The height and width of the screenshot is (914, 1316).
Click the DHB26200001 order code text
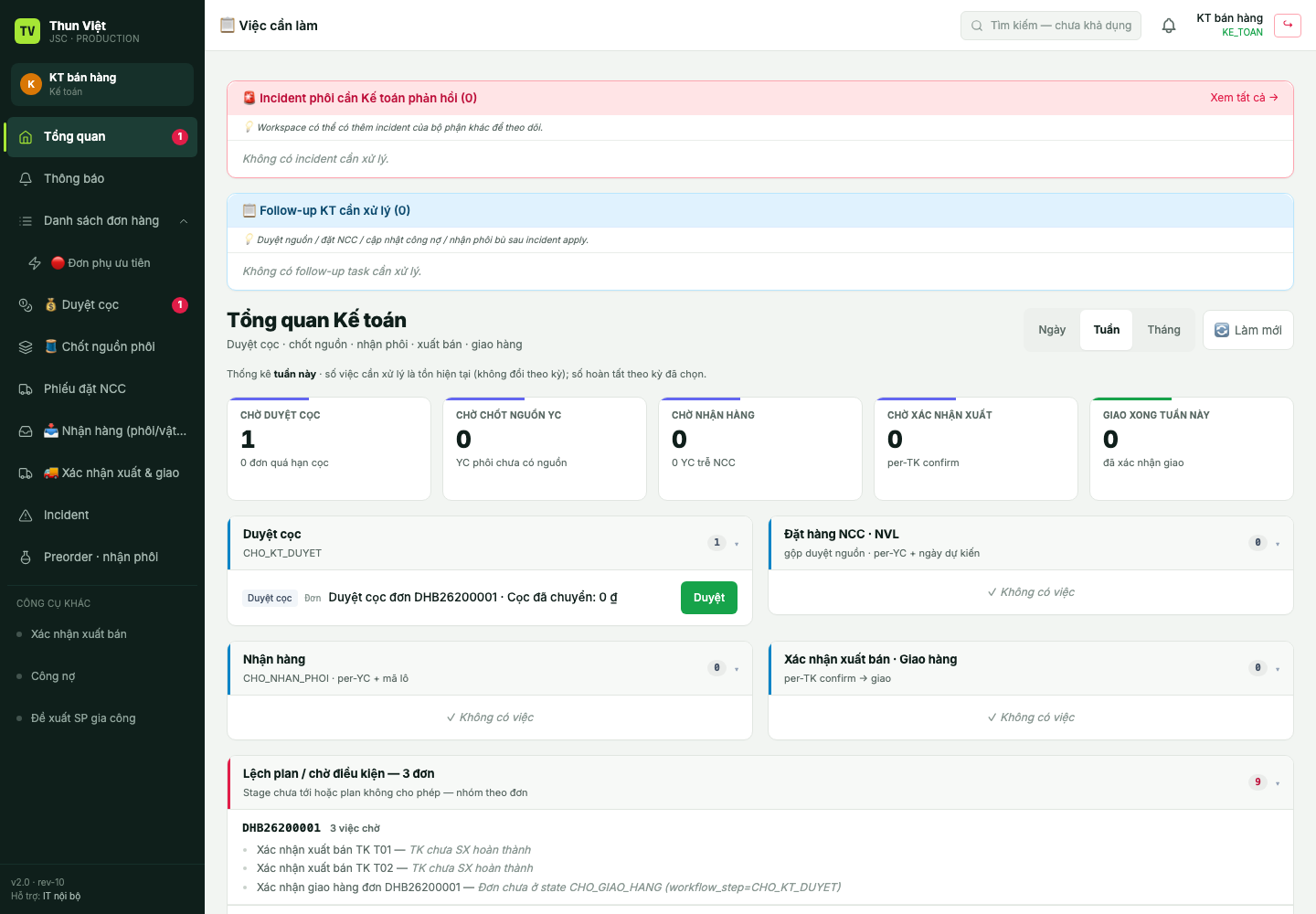tap(281, 828)
